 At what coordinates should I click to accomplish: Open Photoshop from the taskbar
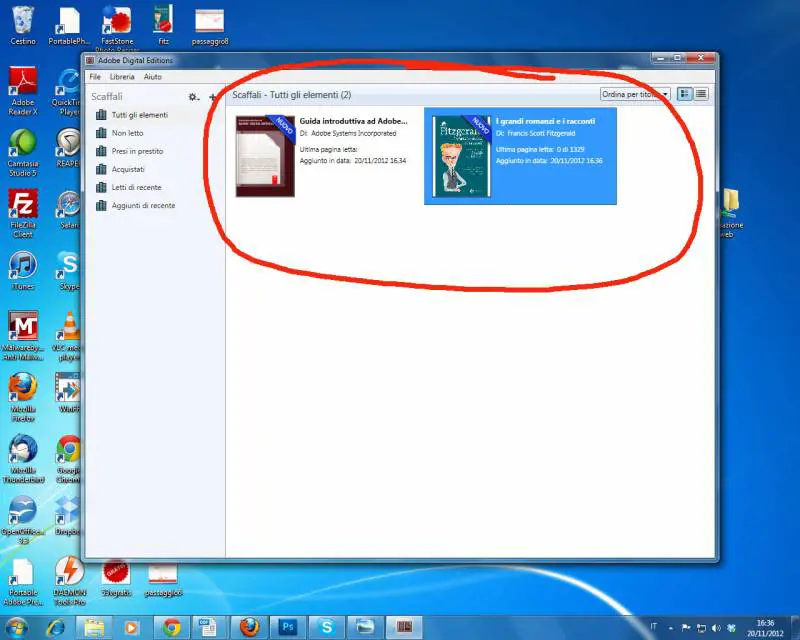(x=288, y=627)
